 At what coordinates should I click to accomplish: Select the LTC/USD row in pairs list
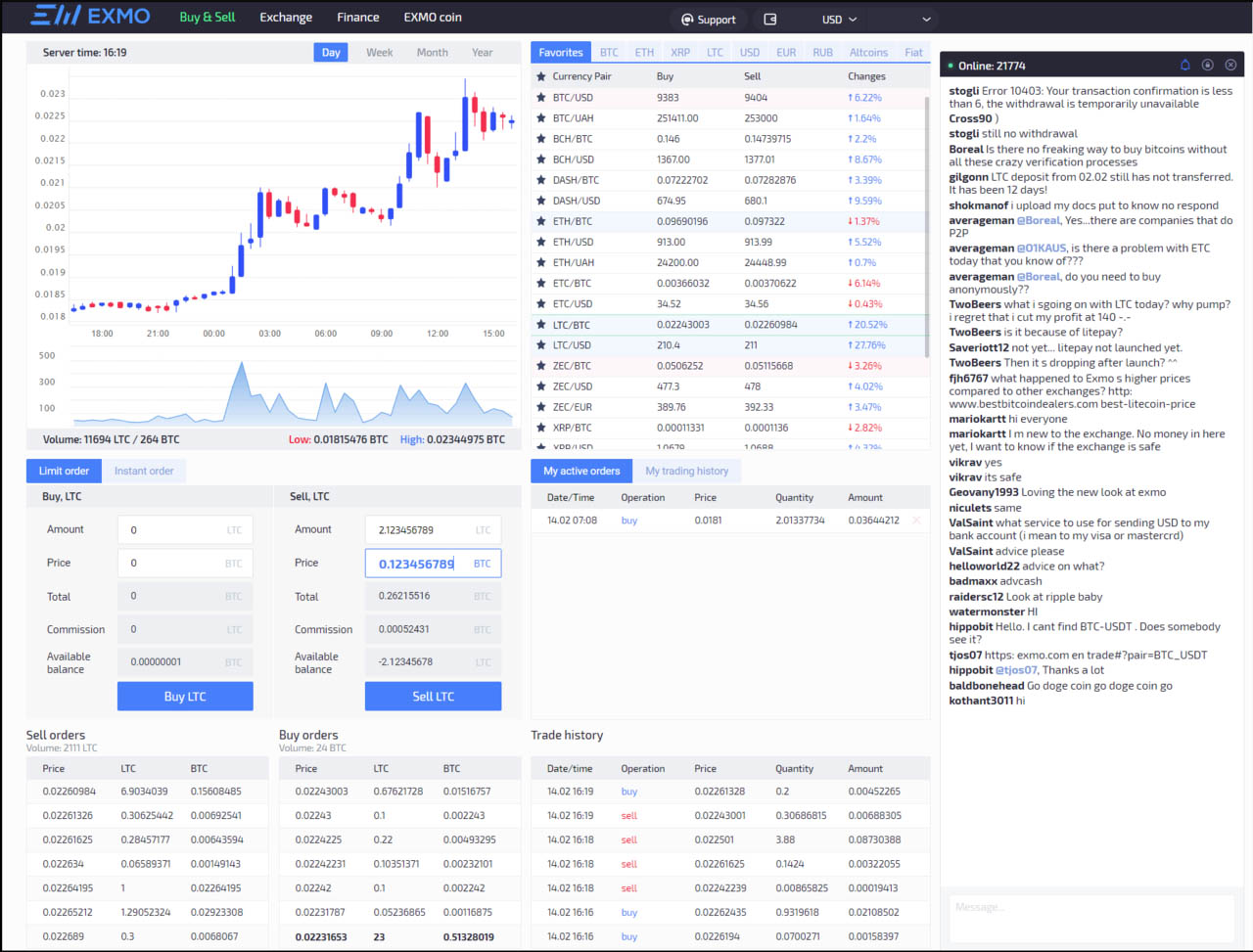pyautogui.click(x=729, y=345)
